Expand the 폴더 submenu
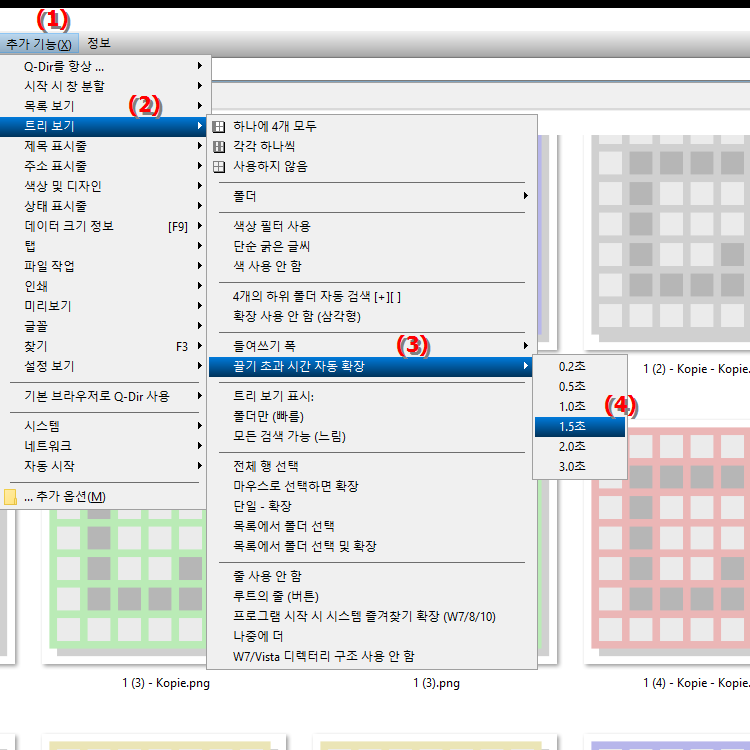750x750 pixels. pos(371,196)
